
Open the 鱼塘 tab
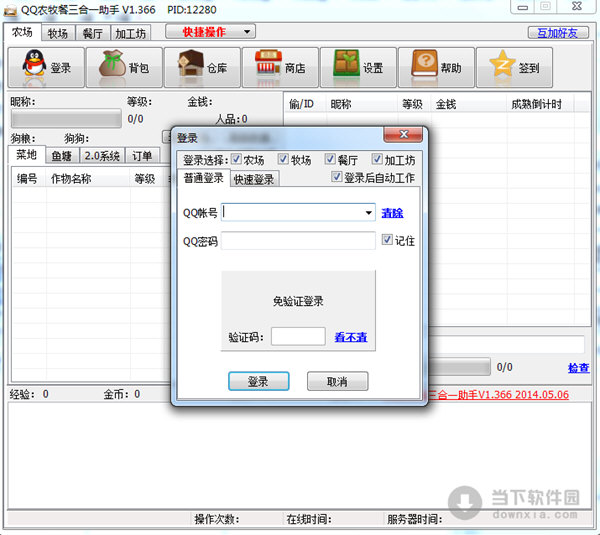(x=62, y=156)
